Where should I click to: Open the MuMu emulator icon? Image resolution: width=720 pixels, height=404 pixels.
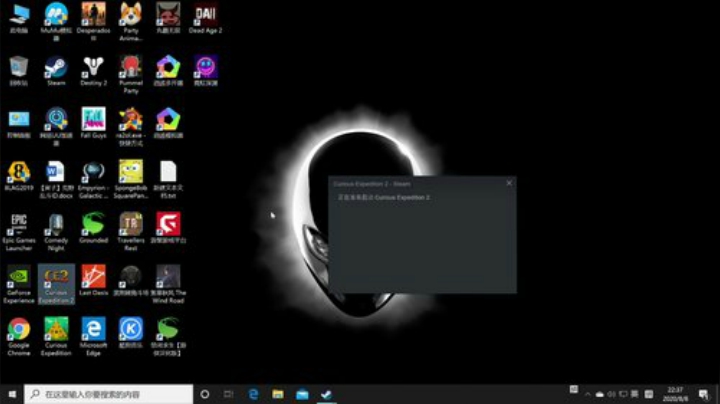point(56,22)
